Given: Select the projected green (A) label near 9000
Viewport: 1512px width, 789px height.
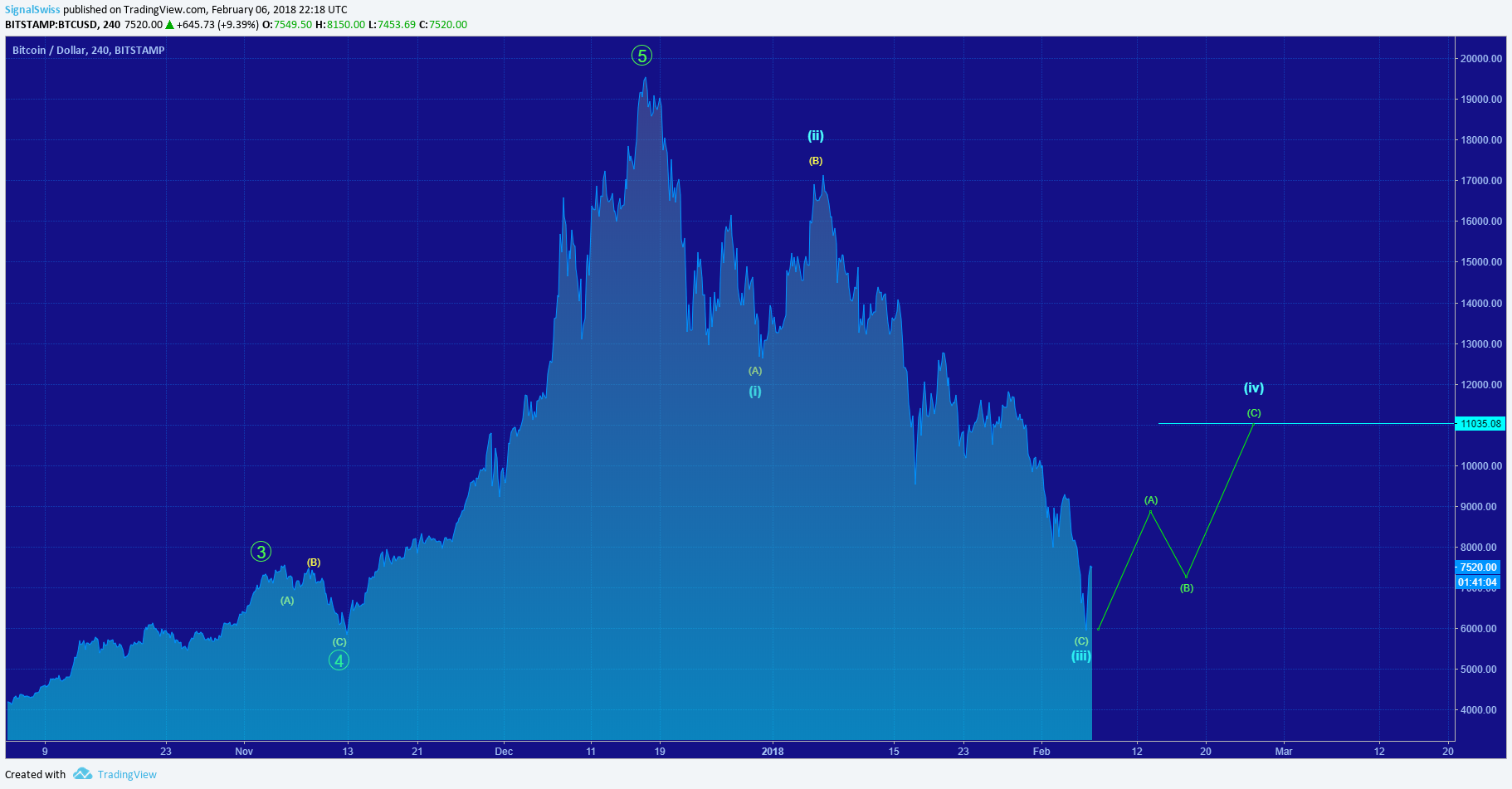Looking at the screenshot, I should (x=1151, y=500).
